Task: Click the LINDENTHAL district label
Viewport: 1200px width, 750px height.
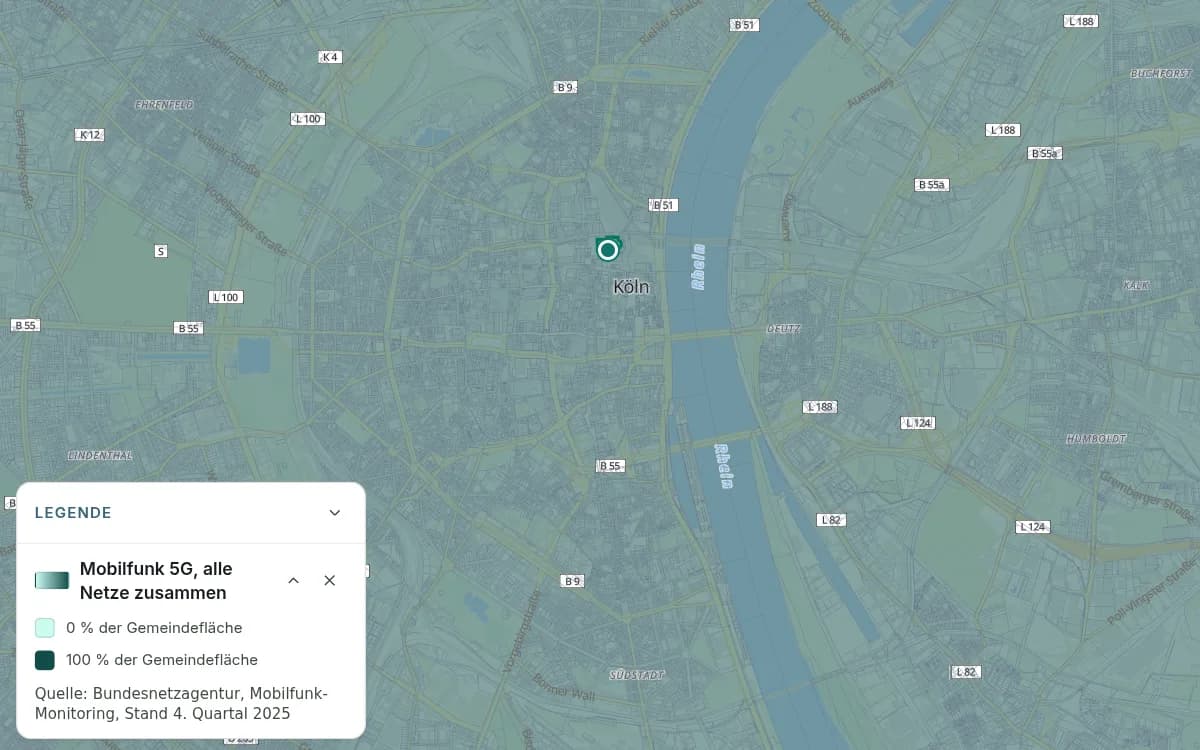Action: point(100,455)
